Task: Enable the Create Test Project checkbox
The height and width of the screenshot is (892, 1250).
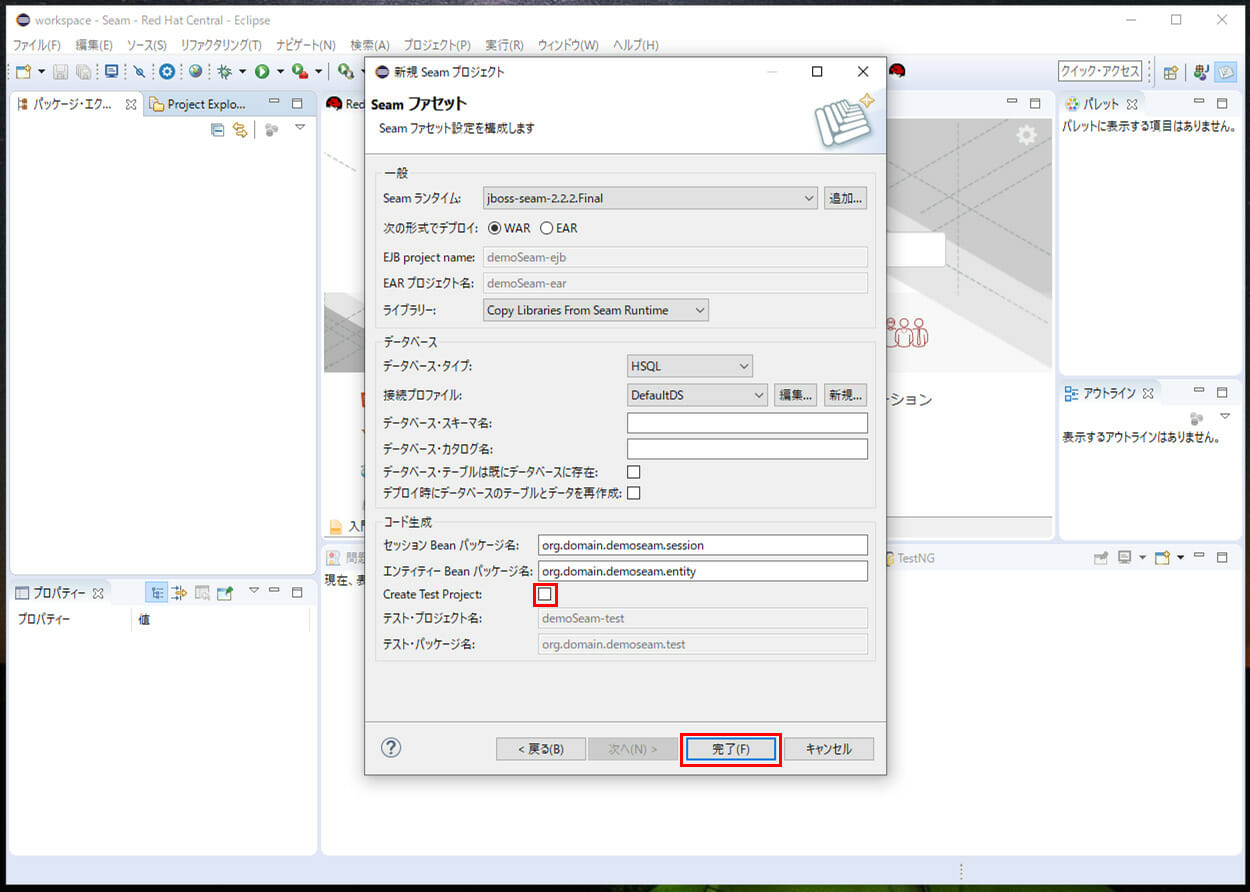Action: 544,594
